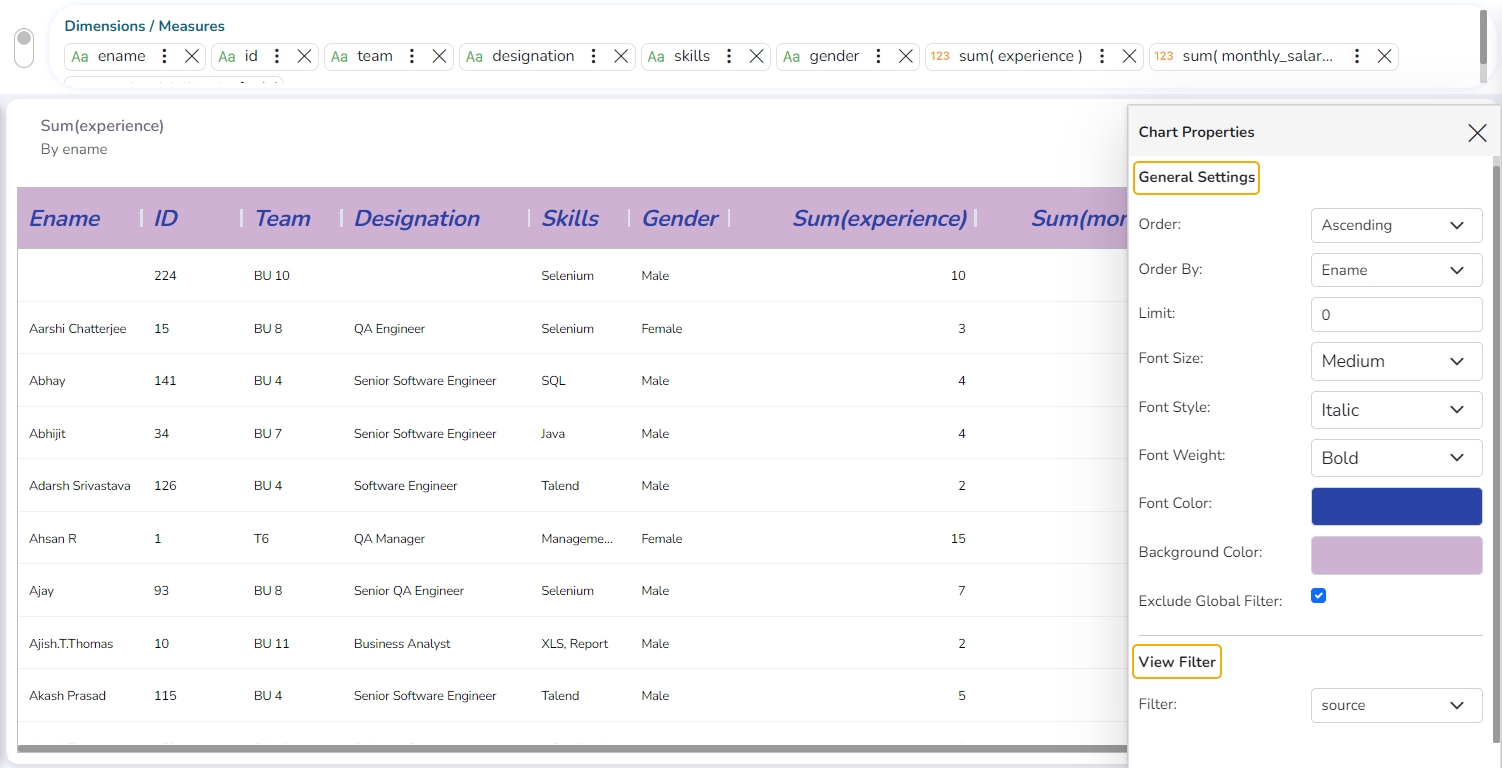Click the View Filter section header
The width and height of the screenshot is (1502, 768).
coord(1177,662)
